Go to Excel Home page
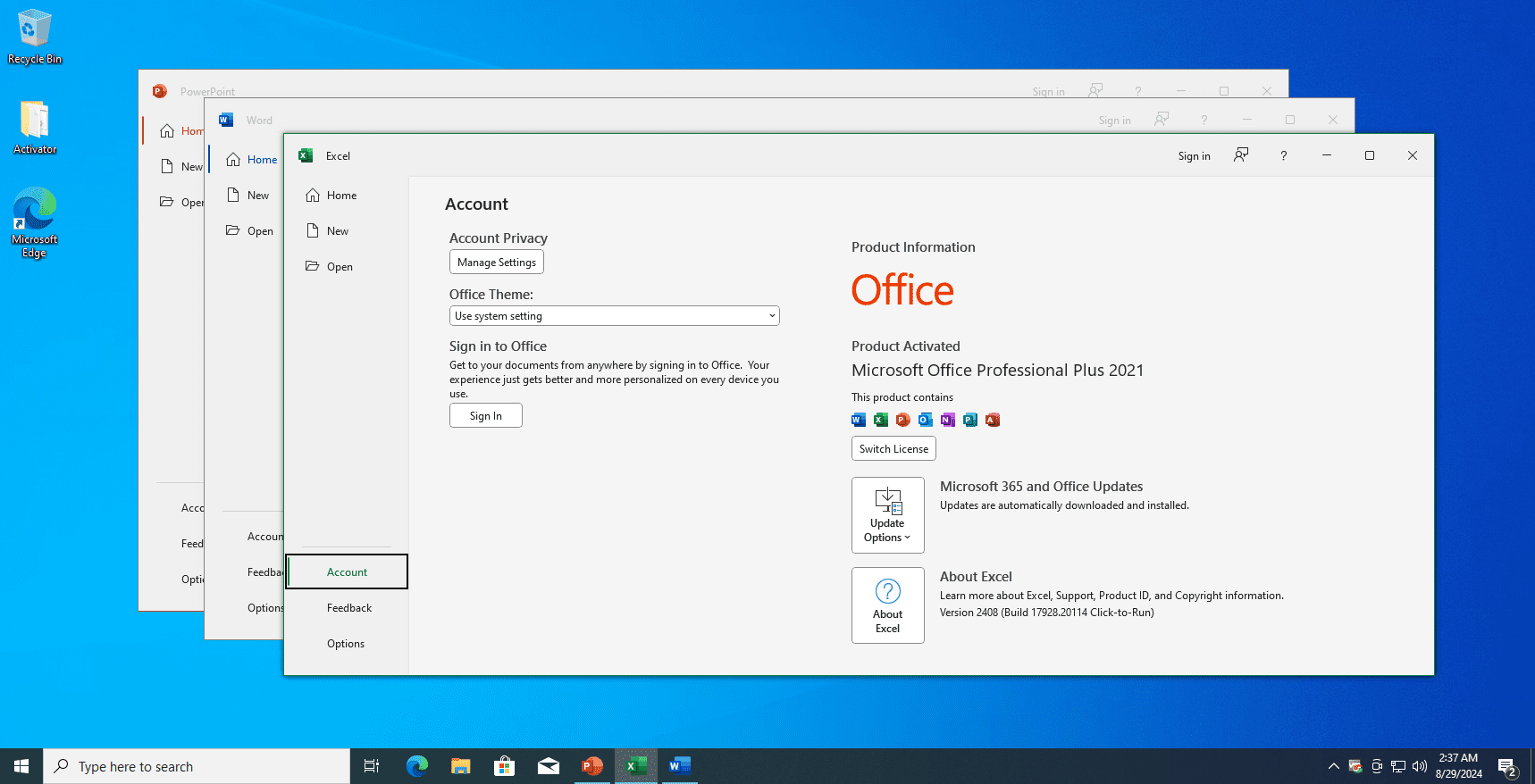This screenshot has width=1535, height=784. pos(347,196)
